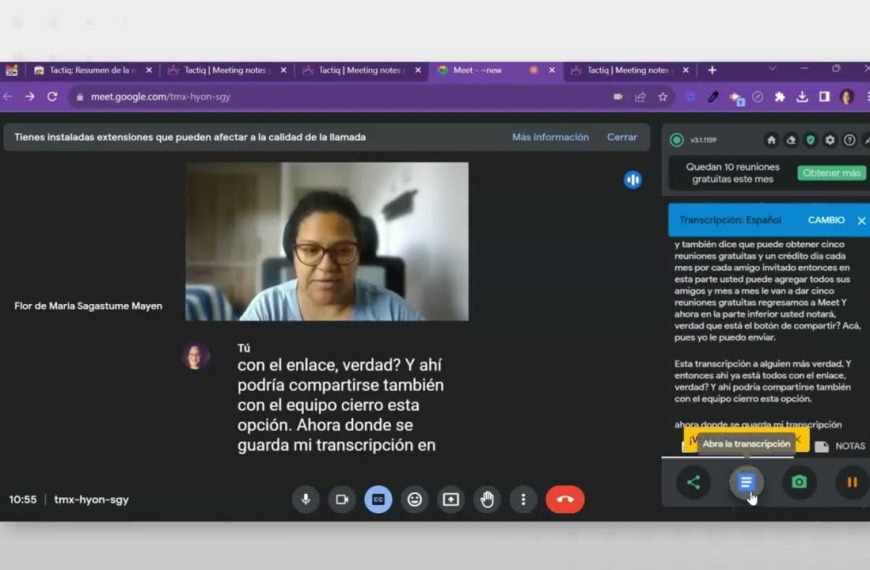Open Tactiq settings gear
Image resolution: width=870 pixels, height=570 pixels.
pyautogui.click(x=830, y=140)
